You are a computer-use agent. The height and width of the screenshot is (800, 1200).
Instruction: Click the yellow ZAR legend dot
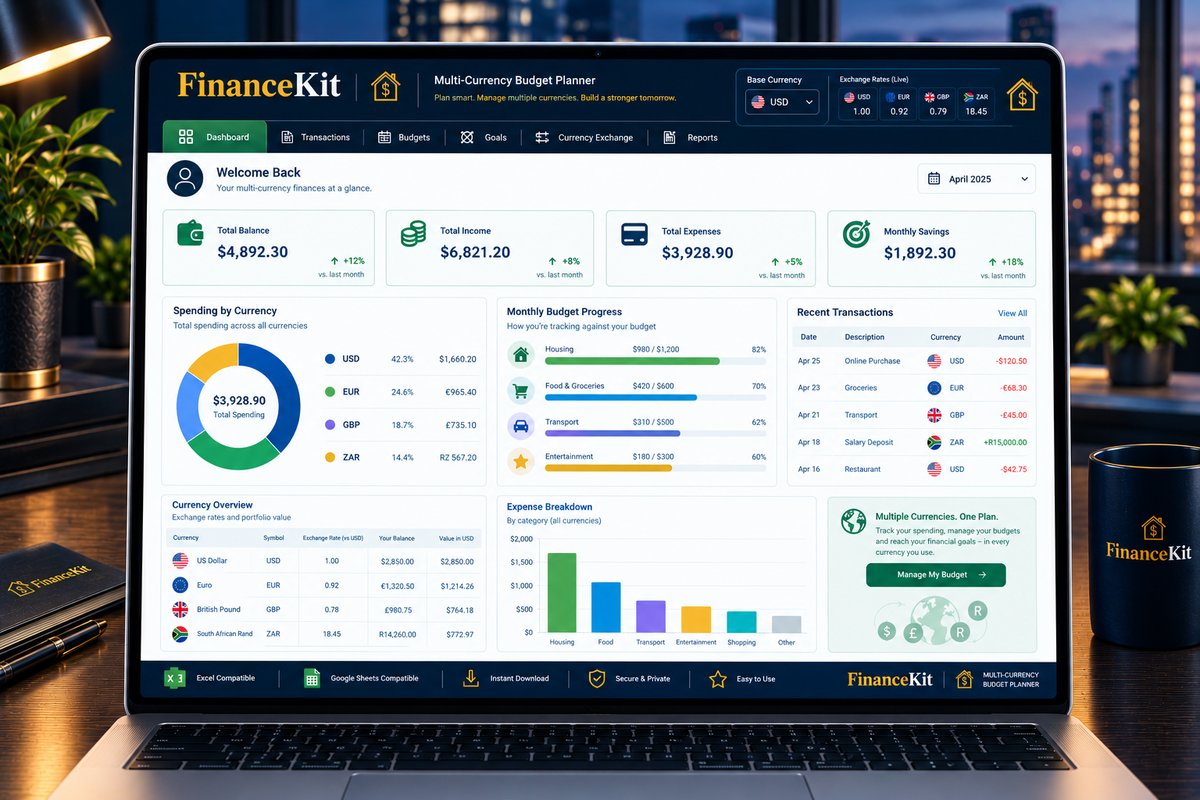[330, 457]
